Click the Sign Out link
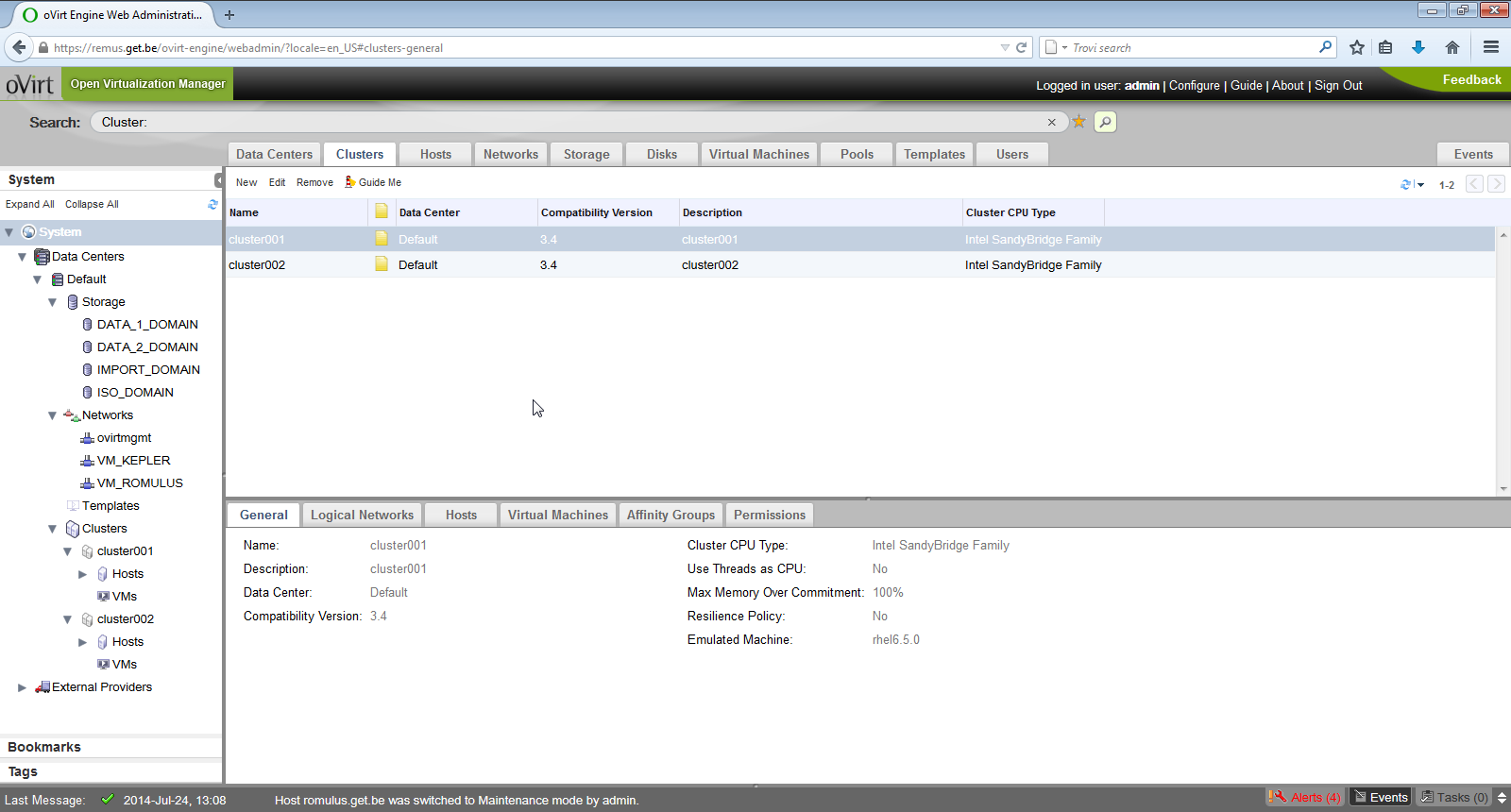 [x=1338, y=85]
